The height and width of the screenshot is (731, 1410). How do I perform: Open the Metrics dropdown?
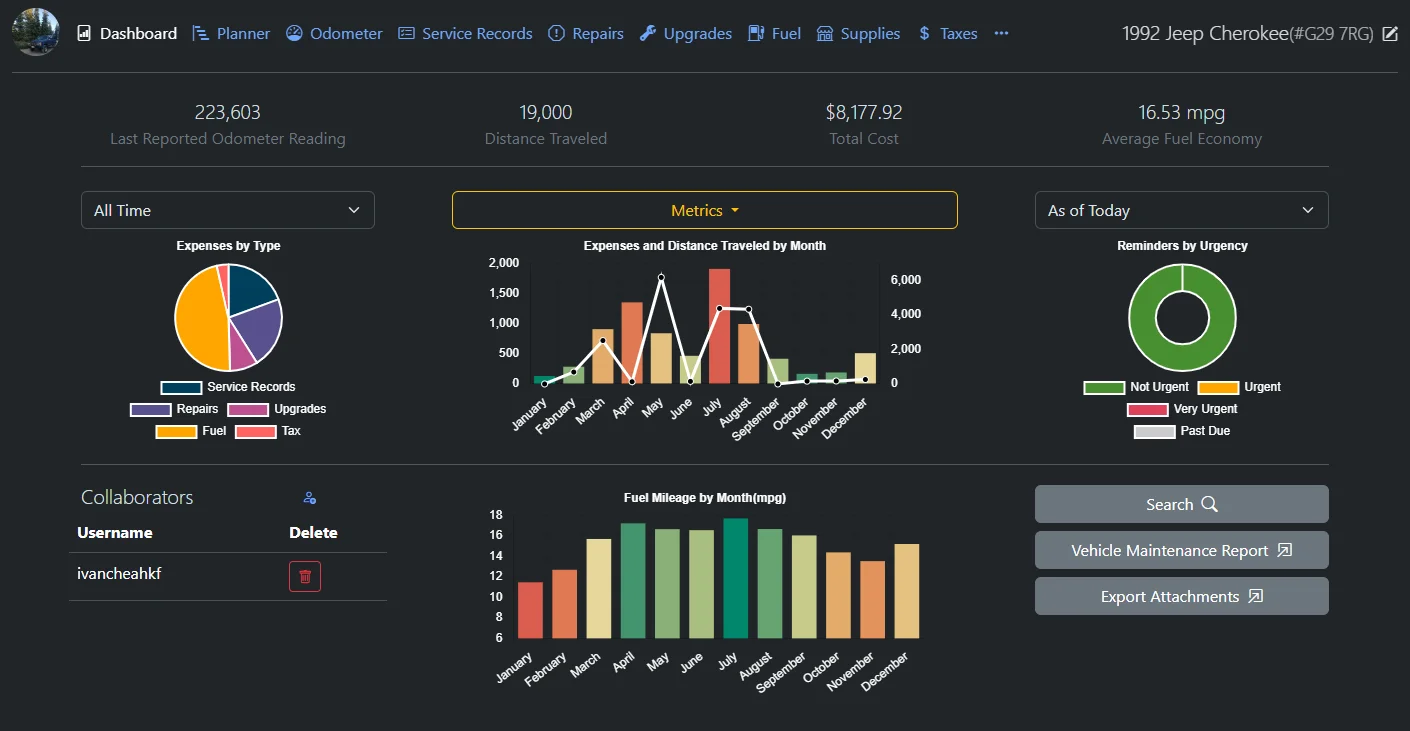click(x=704, y=210)
